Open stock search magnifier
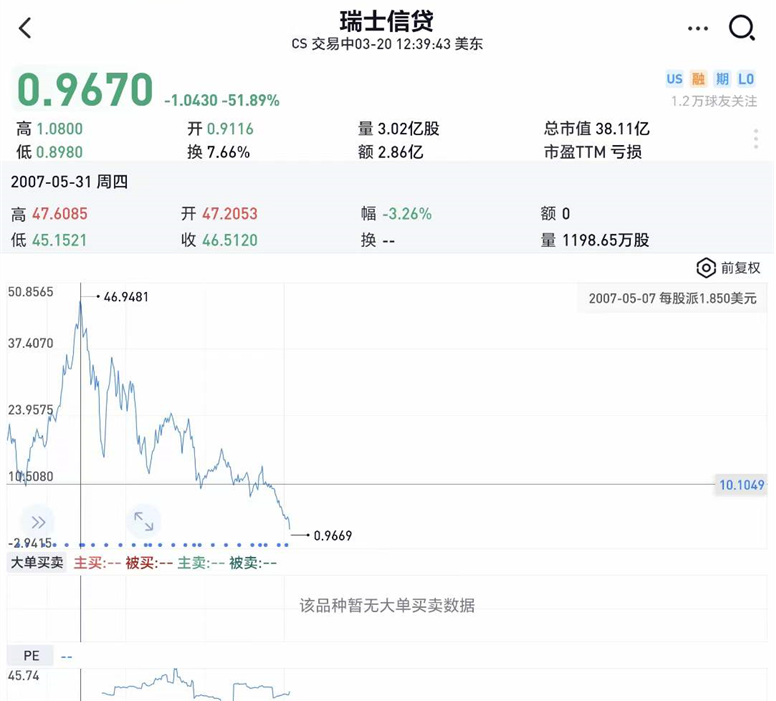 click(742, 28)
